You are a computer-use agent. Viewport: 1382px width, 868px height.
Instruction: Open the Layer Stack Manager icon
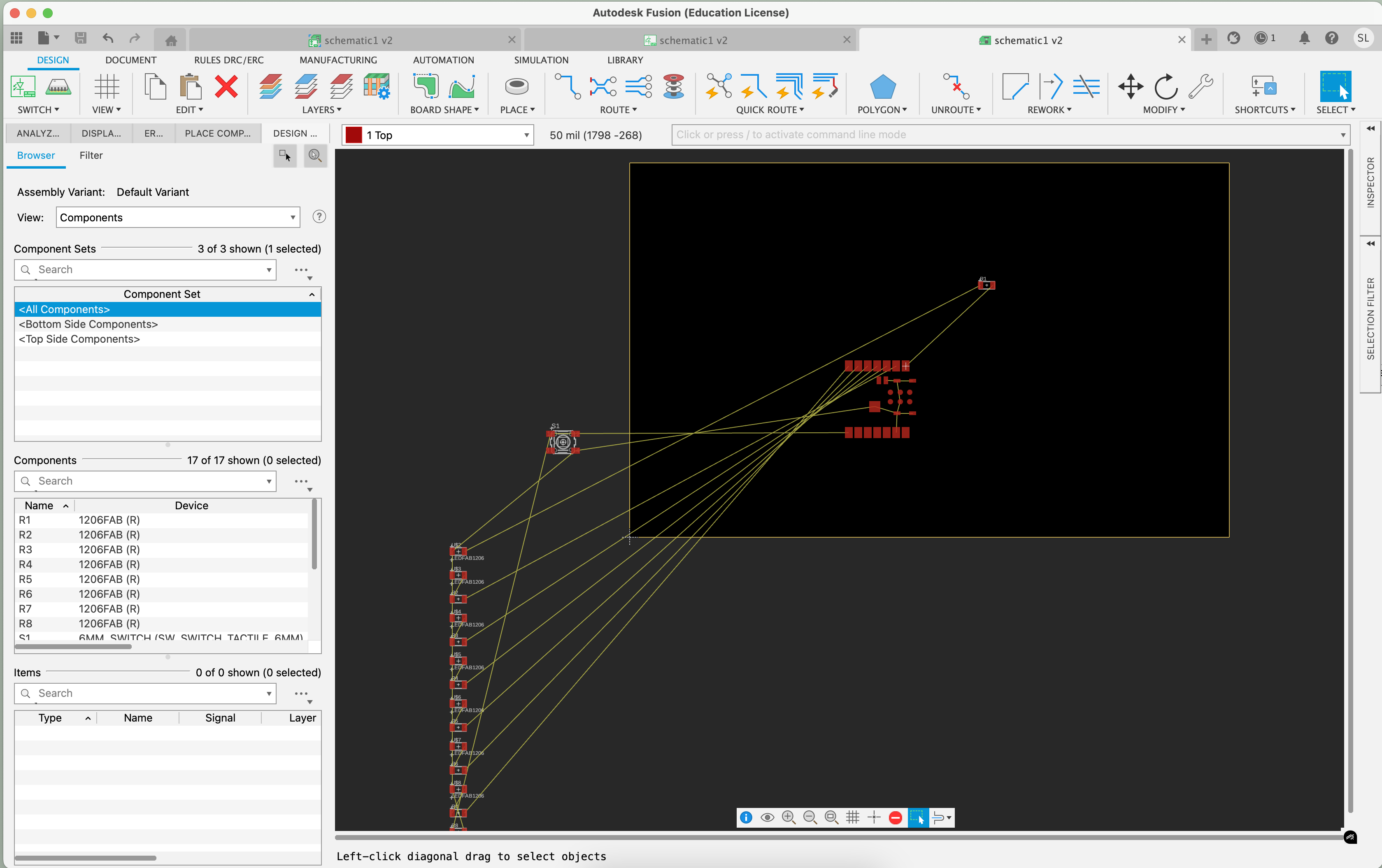[x=377, y=87]
